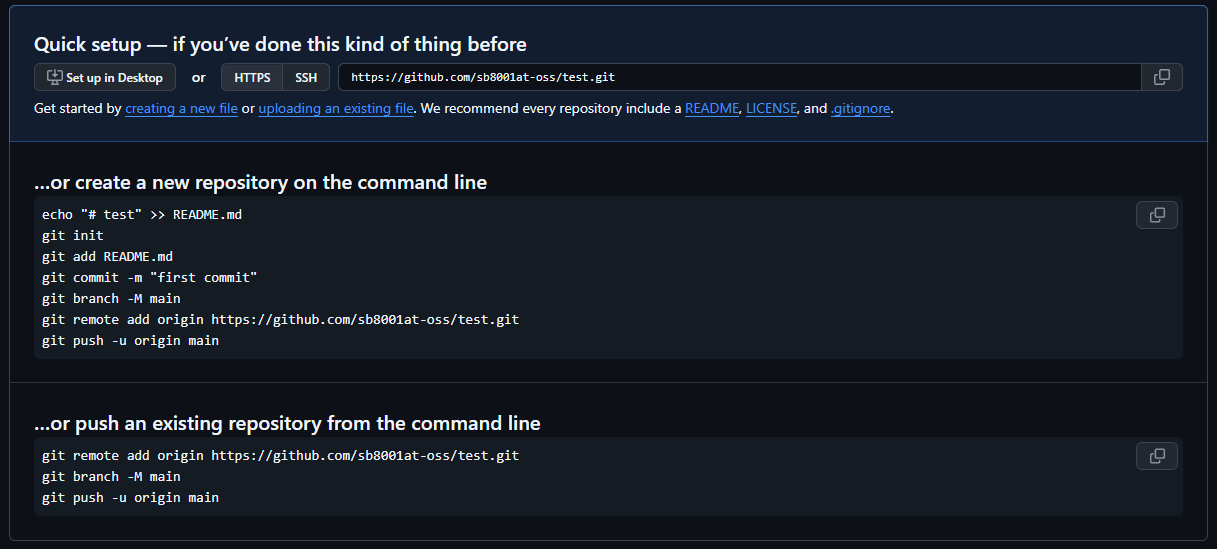Copy the new repository commands block
This screenshot has width=1217, height=549.
(1157, 215)
